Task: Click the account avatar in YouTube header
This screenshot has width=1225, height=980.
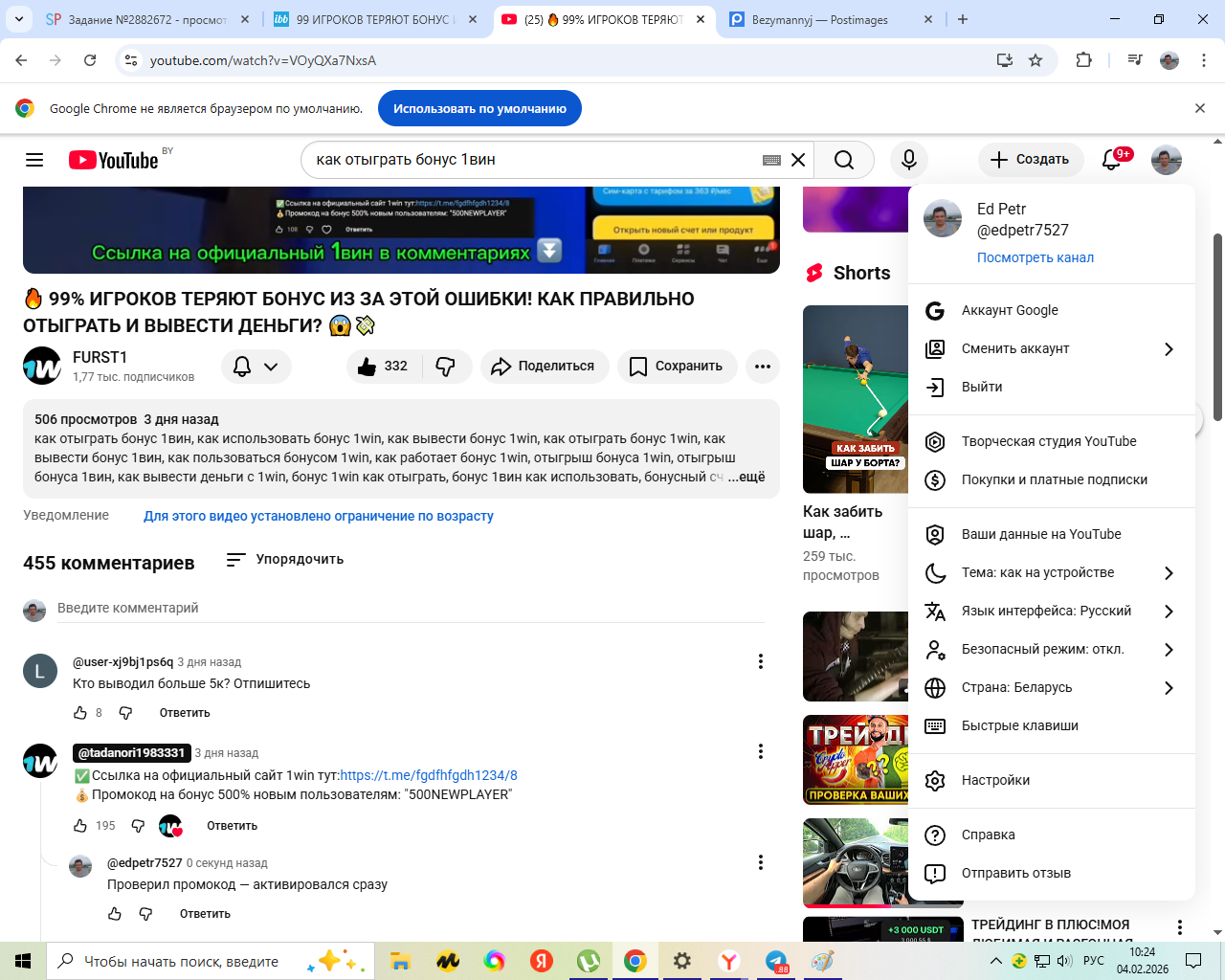Action: (x=1167, y=160)
